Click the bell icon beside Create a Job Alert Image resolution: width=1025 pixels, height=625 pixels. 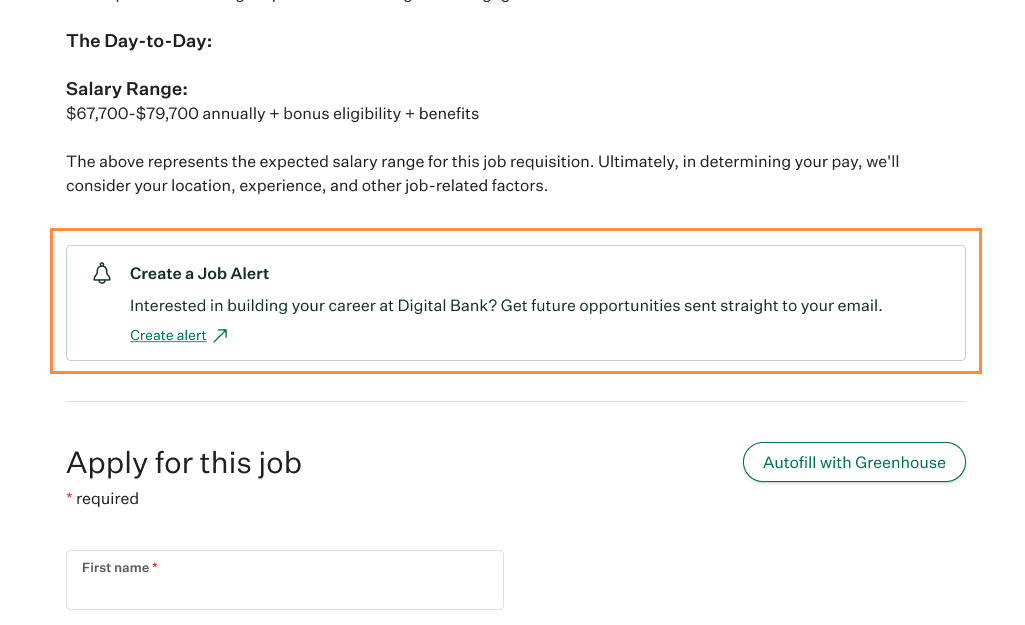[102, 273]
